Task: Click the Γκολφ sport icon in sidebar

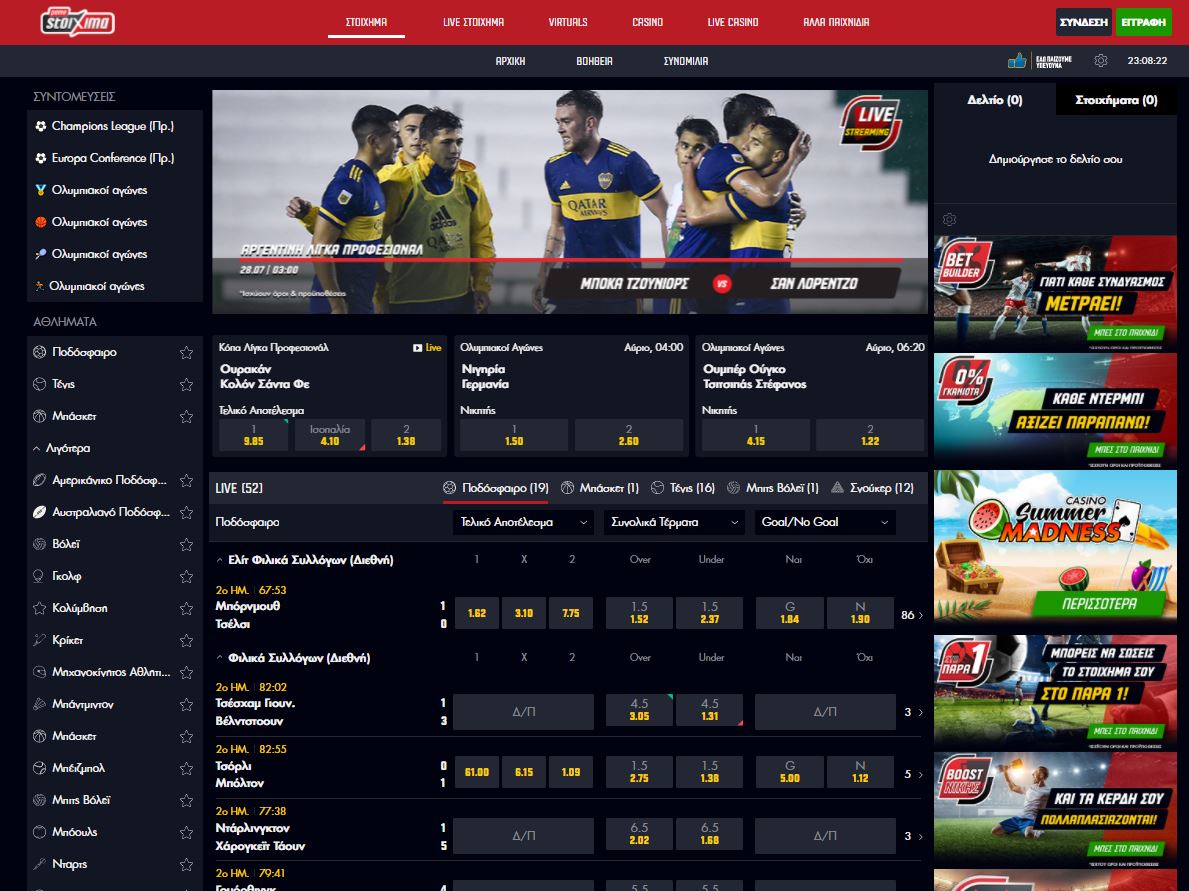Action: click(40, 576)
